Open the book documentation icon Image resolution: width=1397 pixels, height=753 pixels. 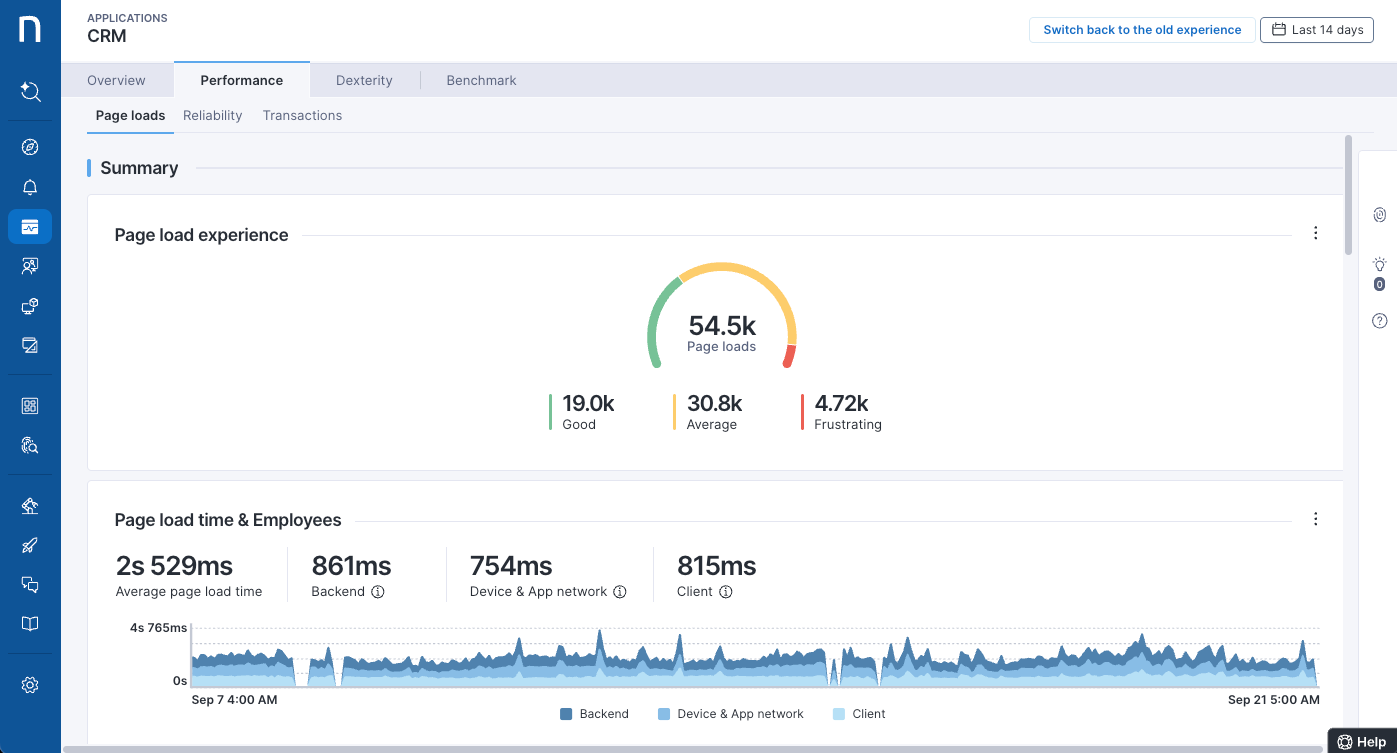tap(30, 624)
